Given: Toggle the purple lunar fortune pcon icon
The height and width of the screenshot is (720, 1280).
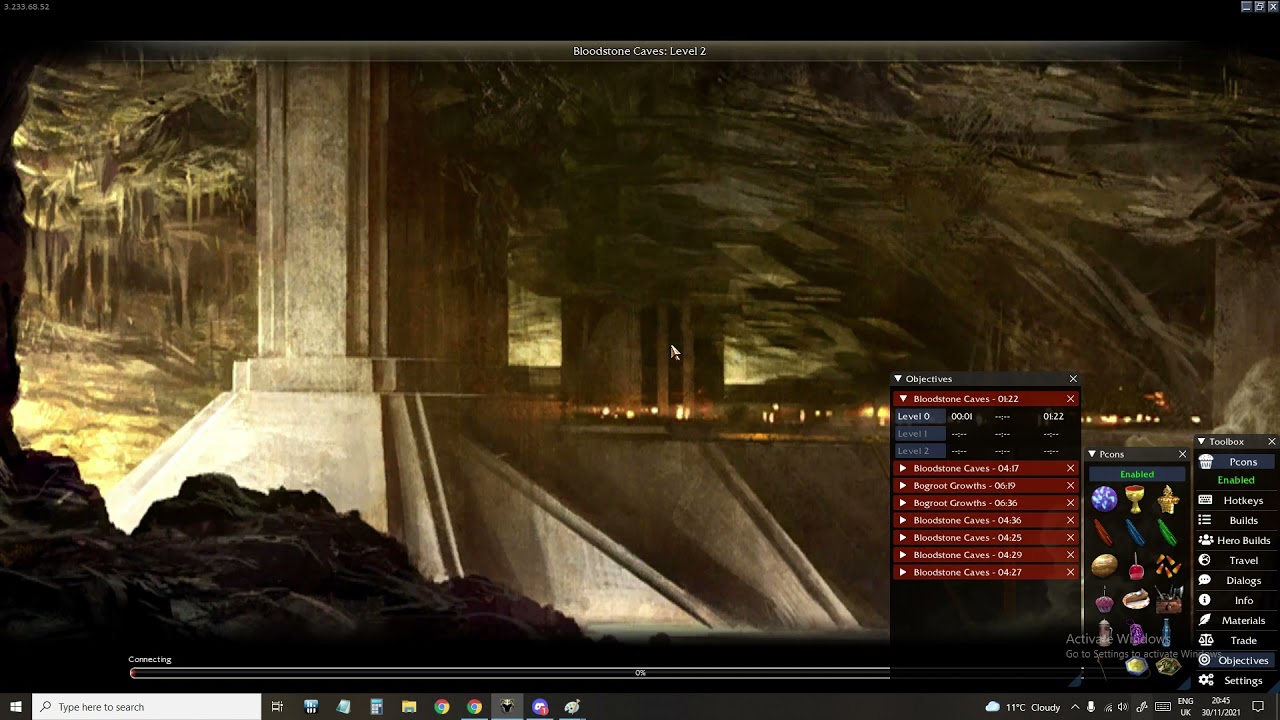Looking at the screenshot, I should click(x=1135, y=633).
